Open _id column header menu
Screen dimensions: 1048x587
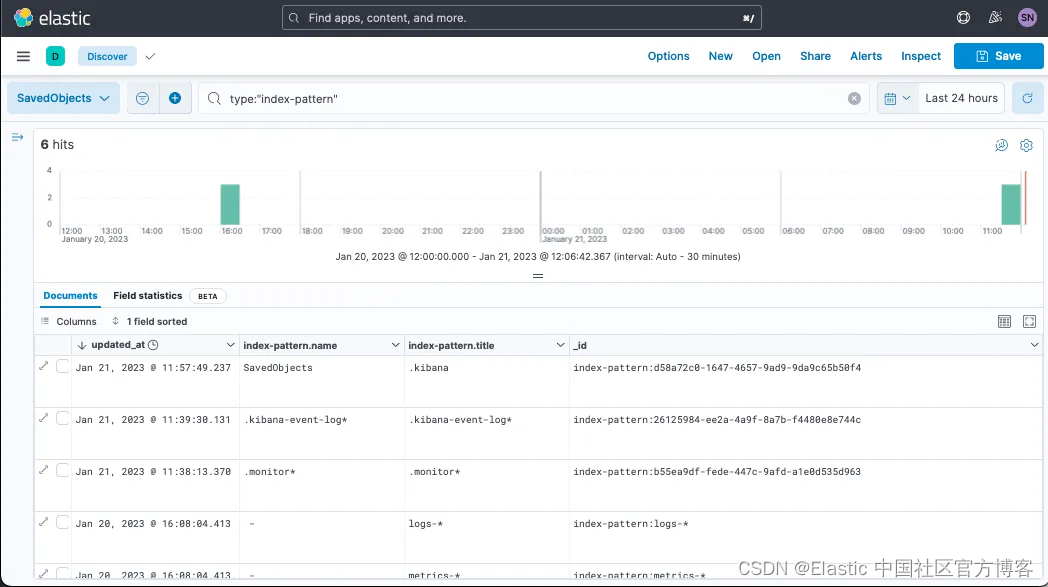coord(1034,345)
